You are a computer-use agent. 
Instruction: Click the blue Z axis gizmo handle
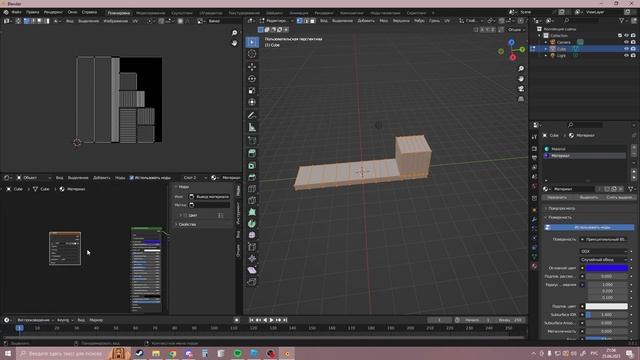pos(511,42)
